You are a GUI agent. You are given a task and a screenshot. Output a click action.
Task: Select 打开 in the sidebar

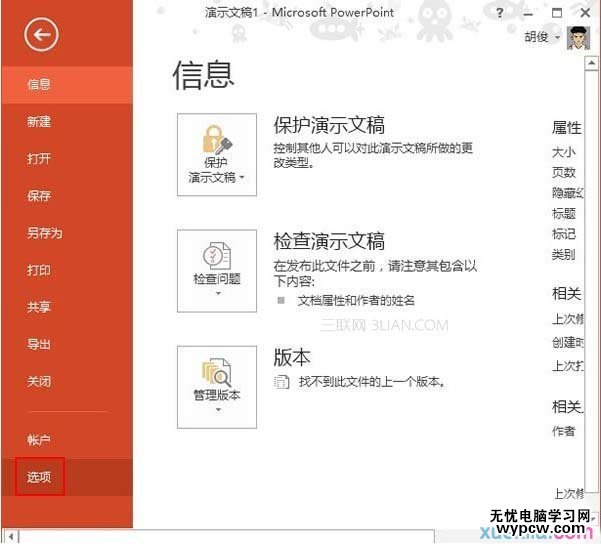pos(67,159)
